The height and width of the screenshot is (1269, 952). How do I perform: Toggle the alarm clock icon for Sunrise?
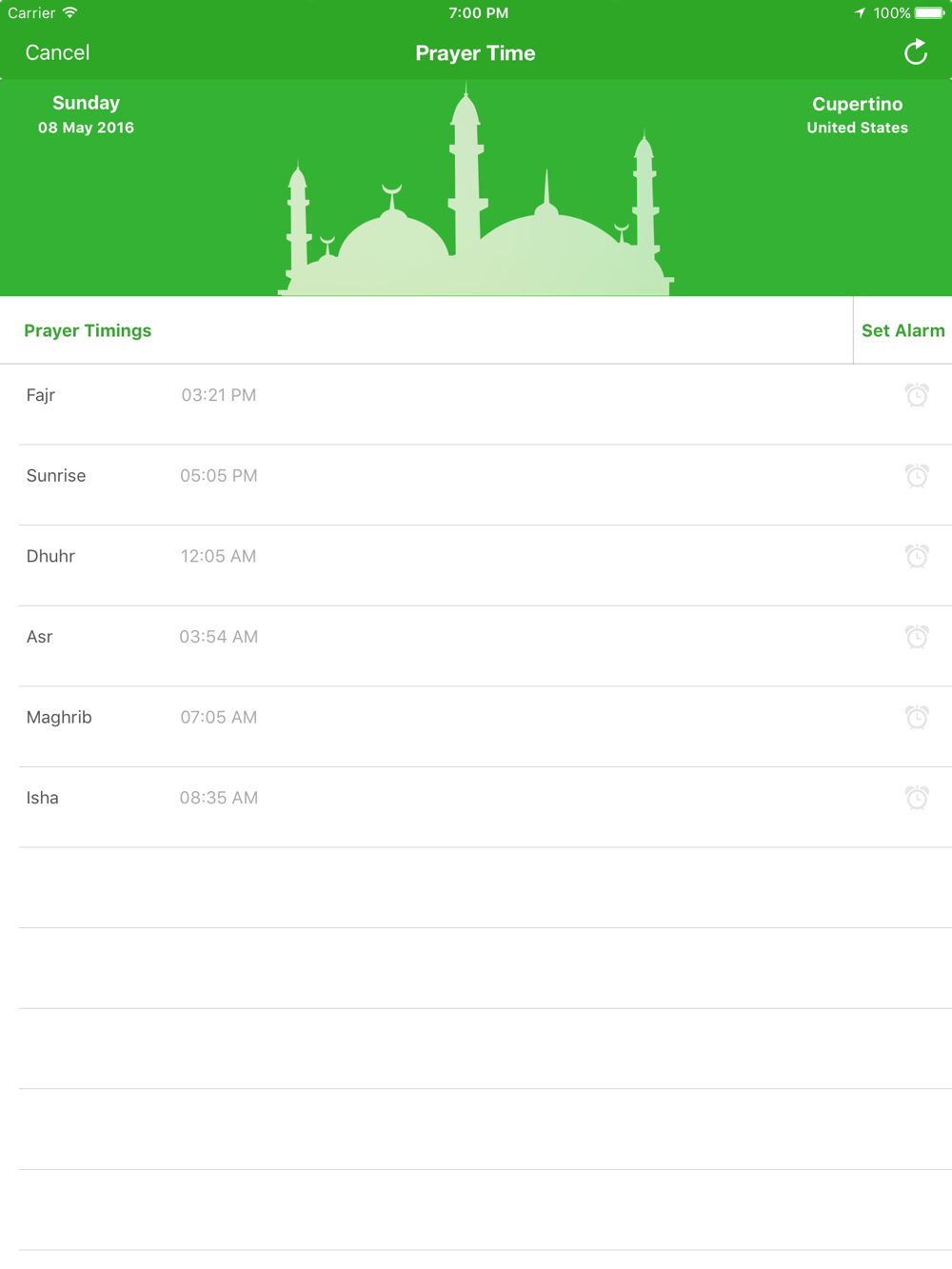[x=917, y=475]
